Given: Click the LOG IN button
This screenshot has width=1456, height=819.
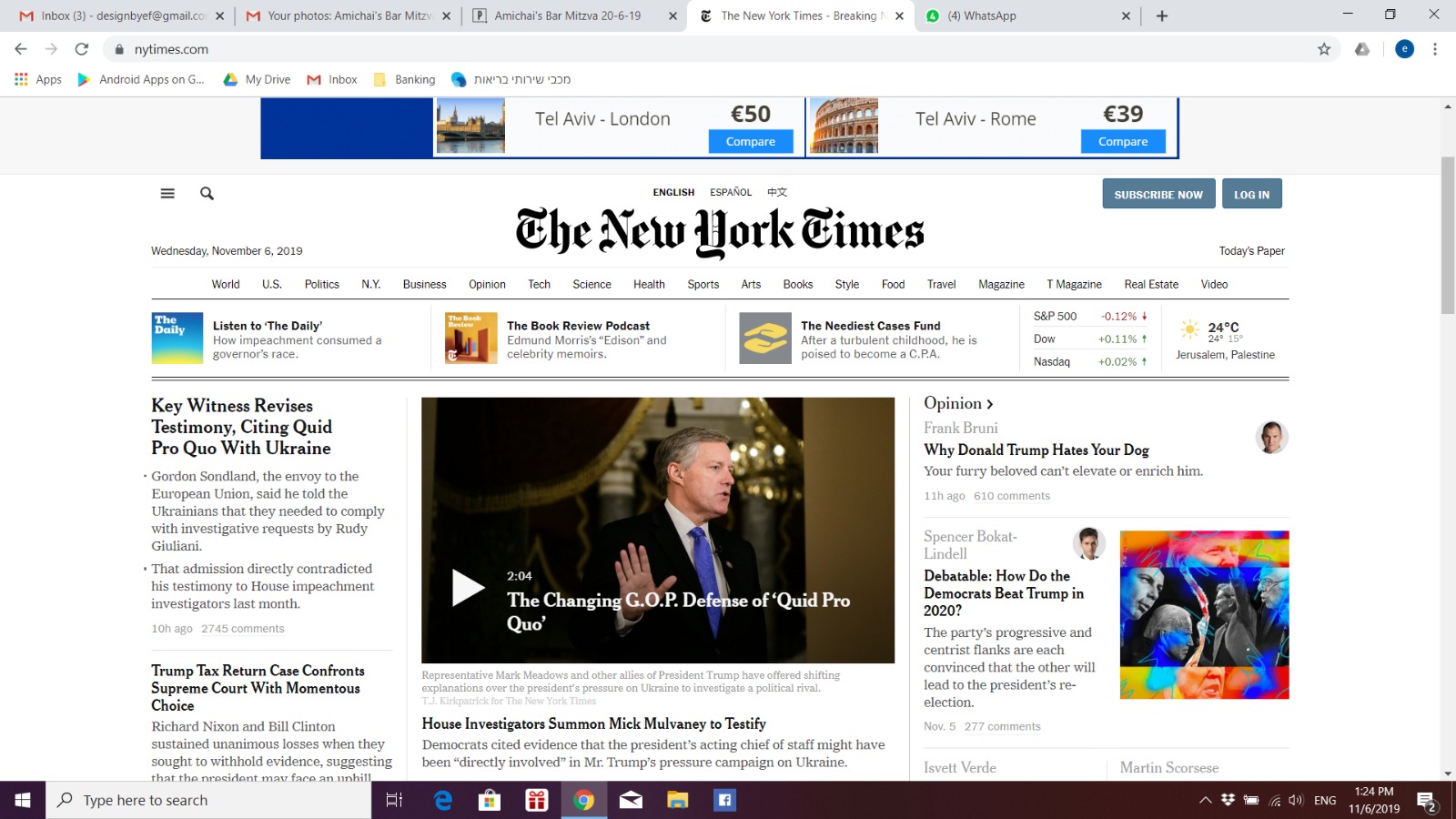Looking at the screenshot, I should [1251, 194].
